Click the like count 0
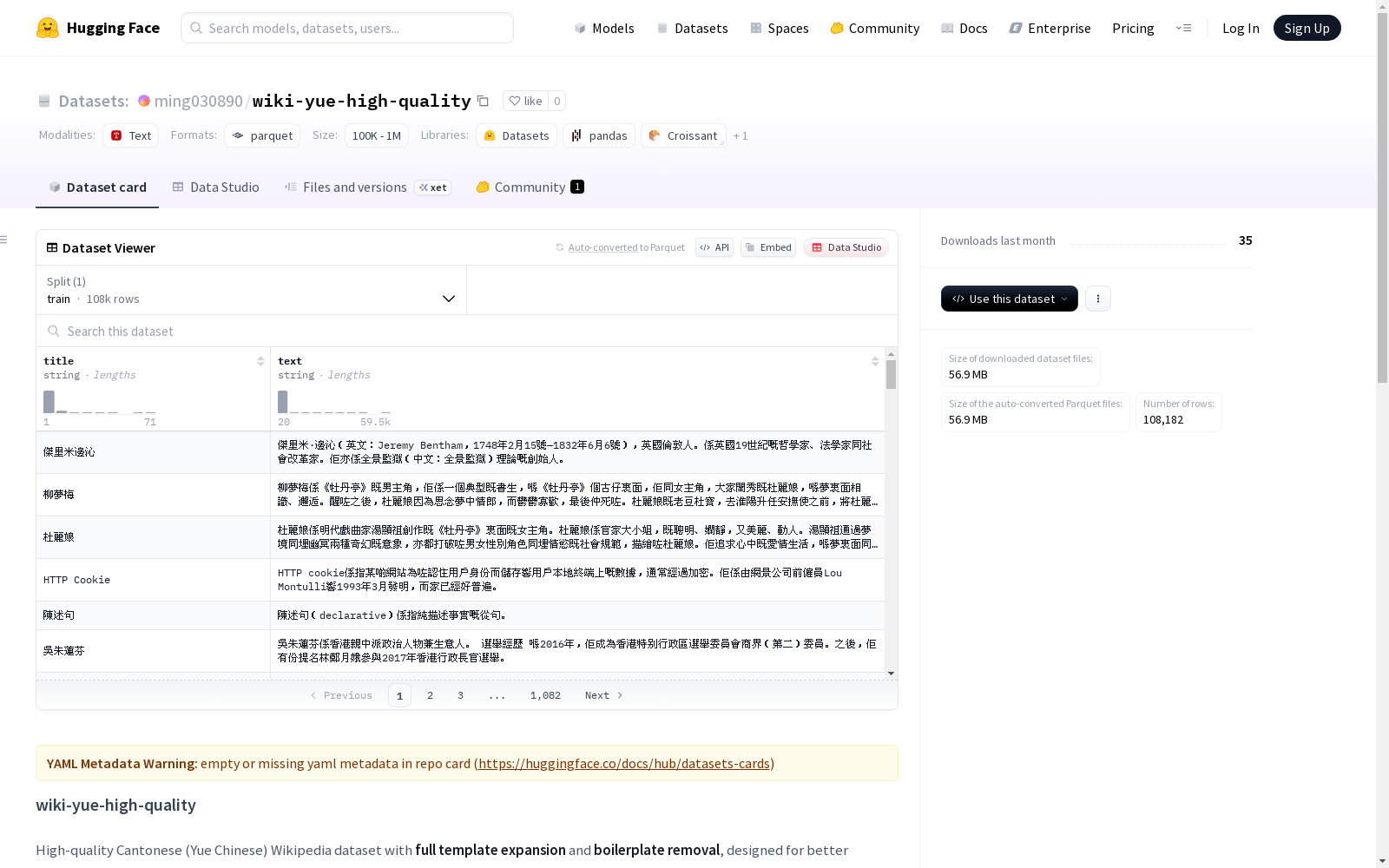 (557, 101)
